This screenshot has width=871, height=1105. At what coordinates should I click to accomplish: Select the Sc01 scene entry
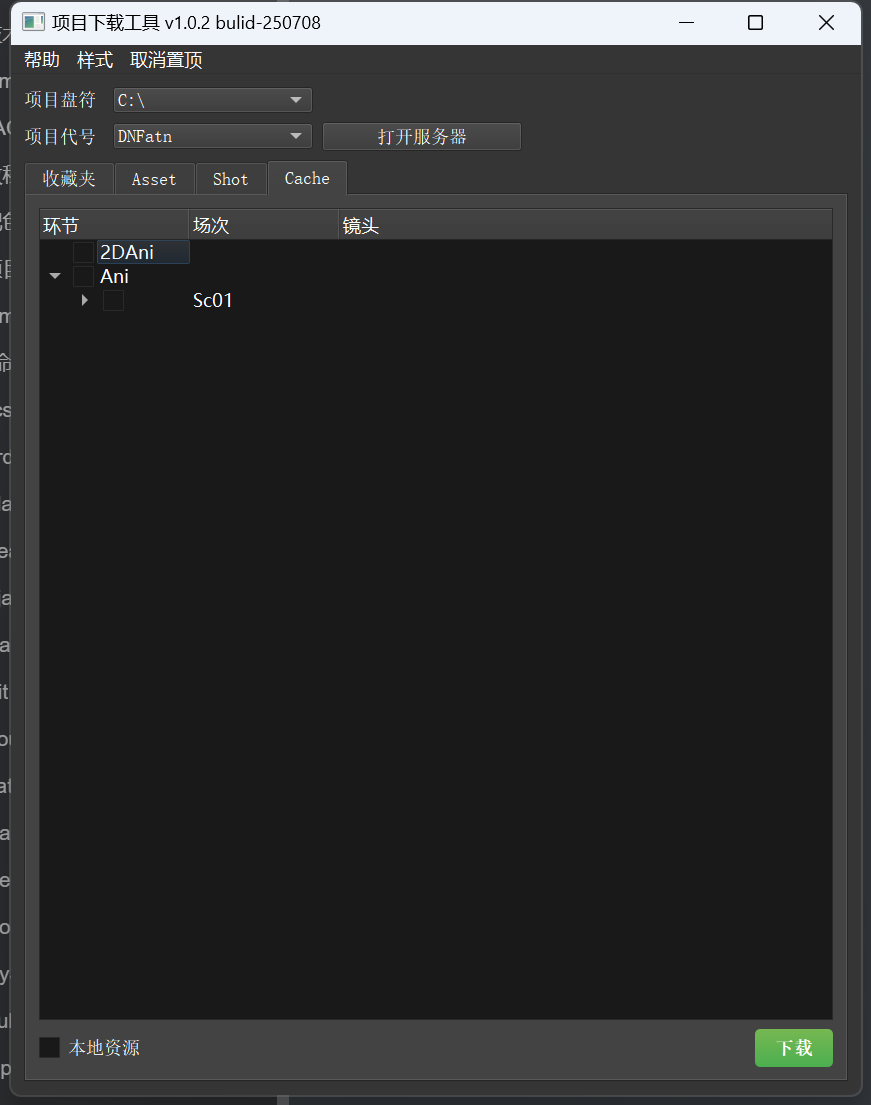(x=212, y=300)
